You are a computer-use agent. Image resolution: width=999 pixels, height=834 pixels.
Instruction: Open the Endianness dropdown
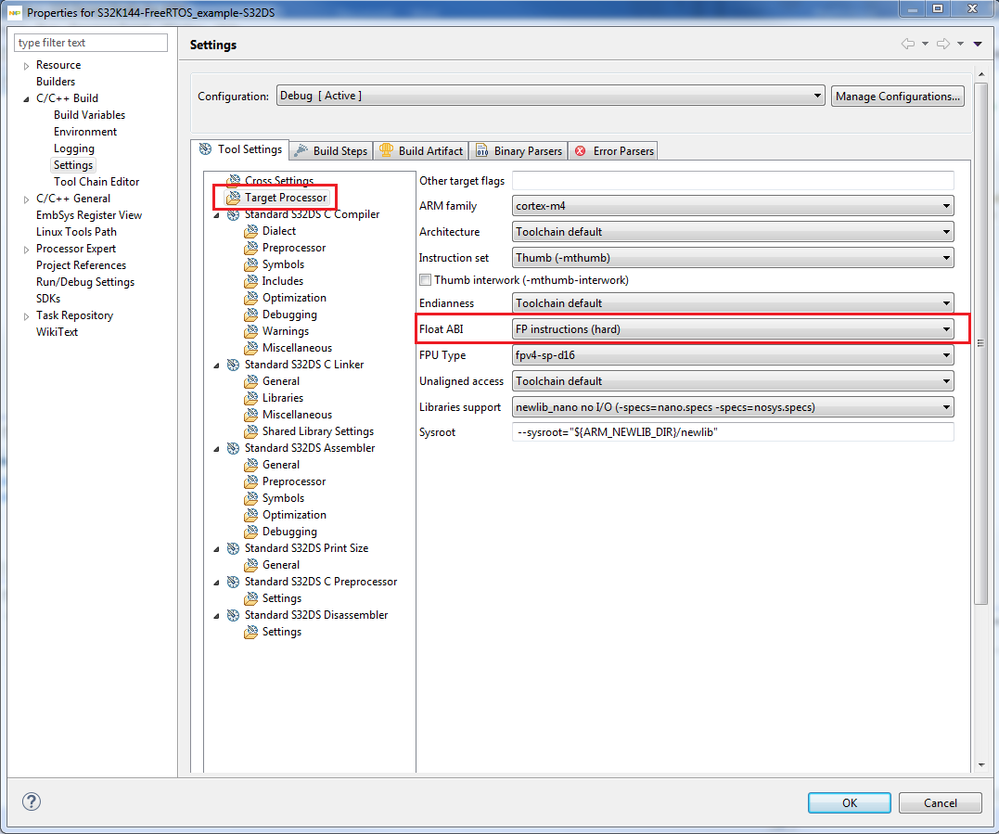coord(733,303)
